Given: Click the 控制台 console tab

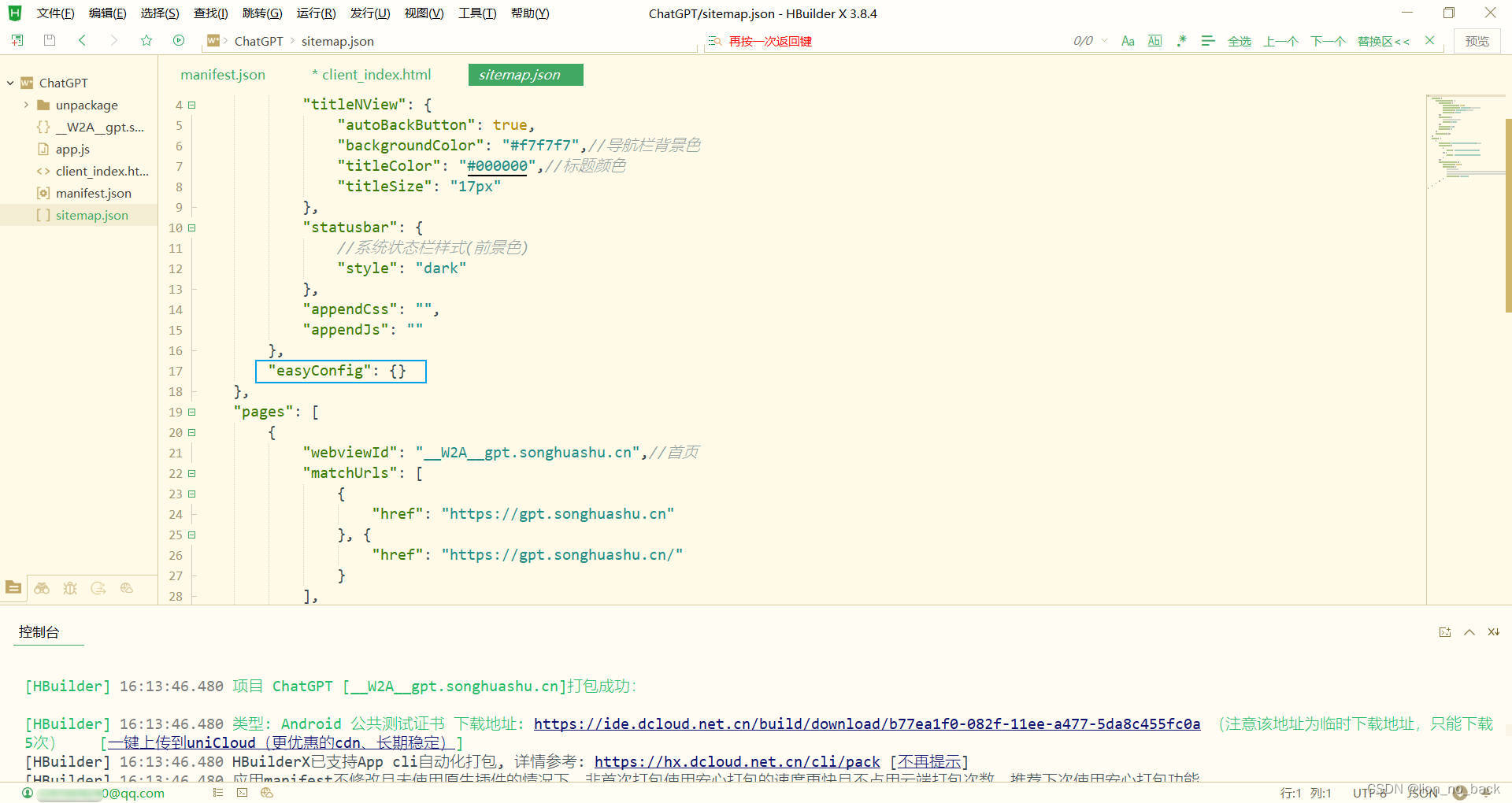Looking at the screenshot, I should point(39,632).
